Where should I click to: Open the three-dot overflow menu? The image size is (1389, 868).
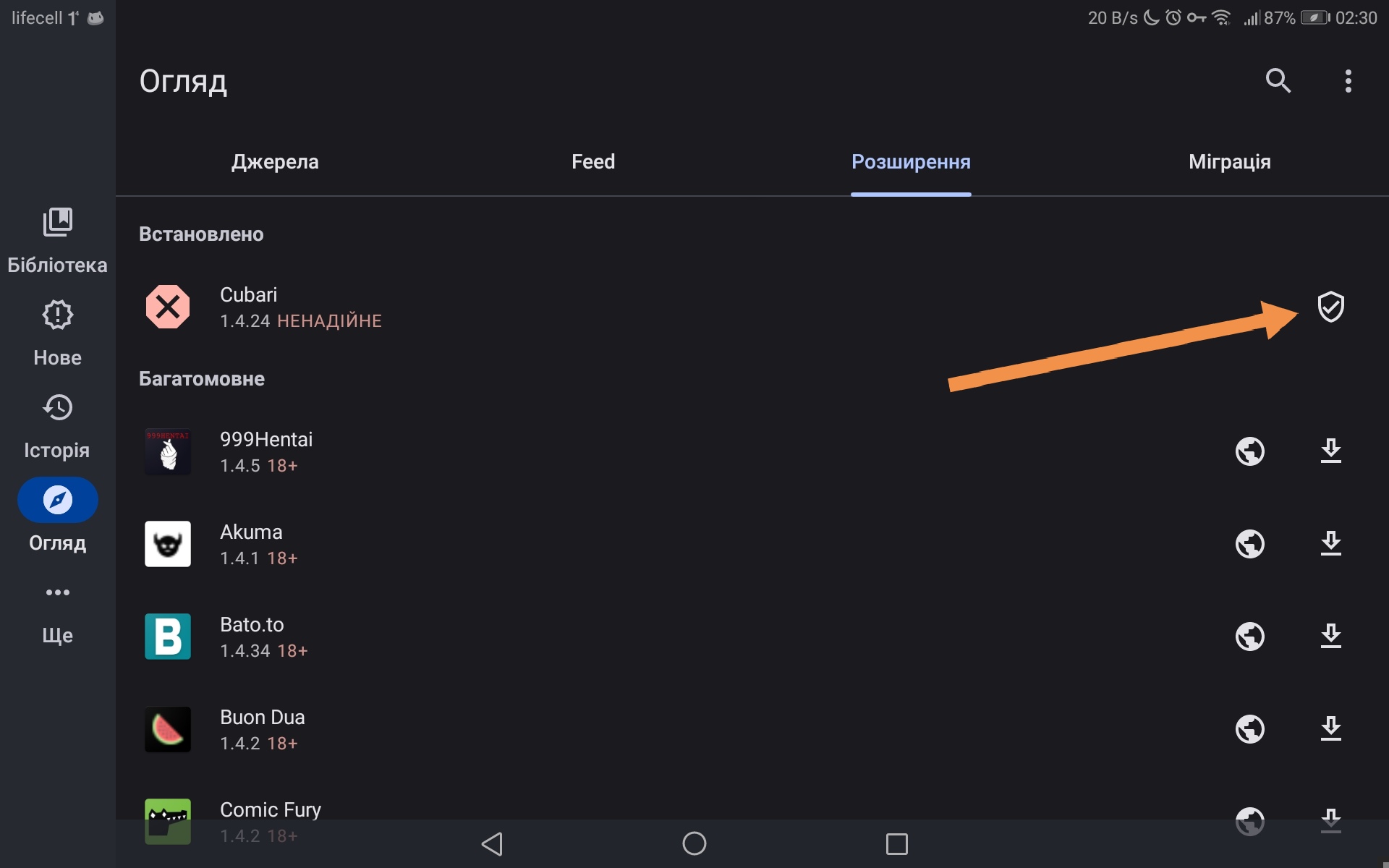1348,81
